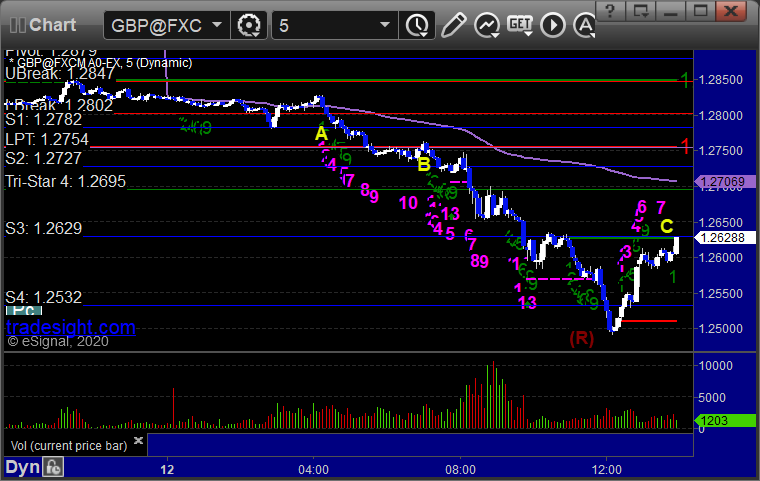Click the 10000 volume axis label
Image resolution: width=760 pixels, height=481 pixels.
715,366
